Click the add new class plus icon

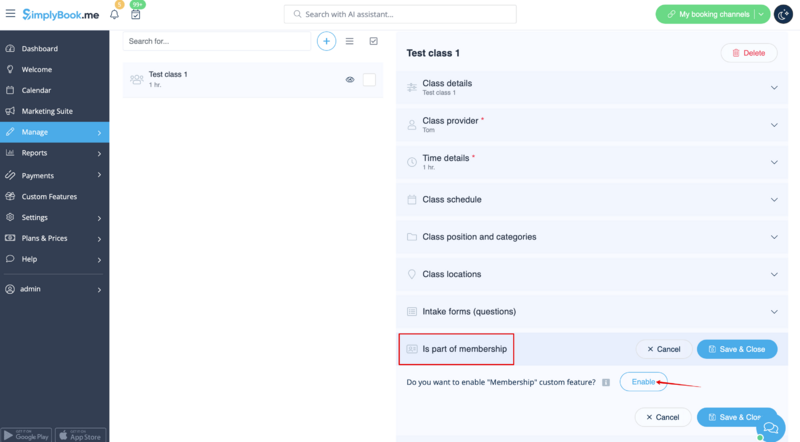pyautogui.click(x=327, y=41)
